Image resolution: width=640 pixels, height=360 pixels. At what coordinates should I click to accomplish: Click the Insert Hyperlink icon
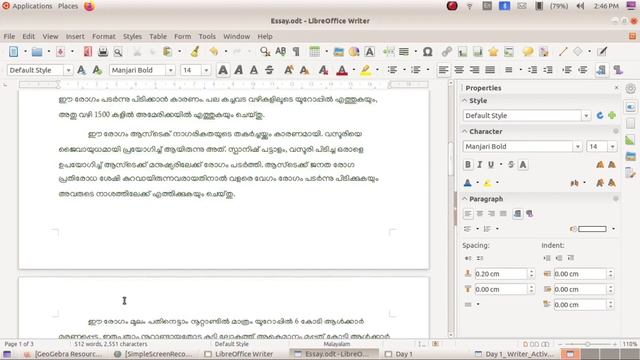[447, 51]
